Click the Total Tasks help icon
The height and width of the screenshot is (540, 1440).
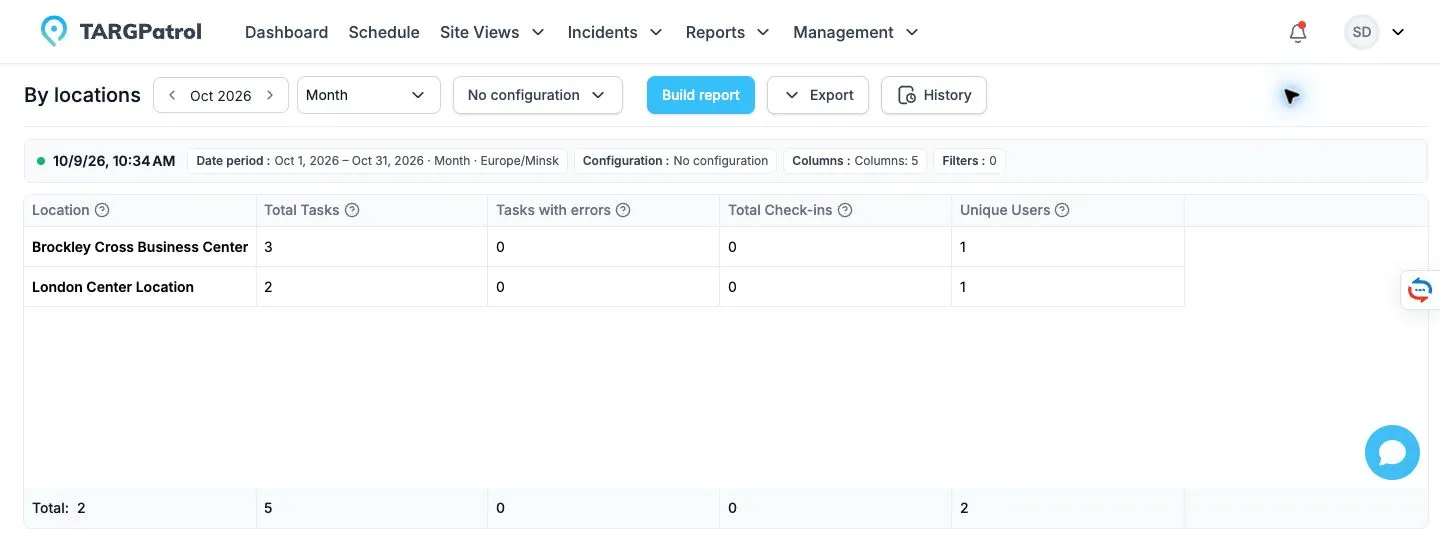point(352,210)
